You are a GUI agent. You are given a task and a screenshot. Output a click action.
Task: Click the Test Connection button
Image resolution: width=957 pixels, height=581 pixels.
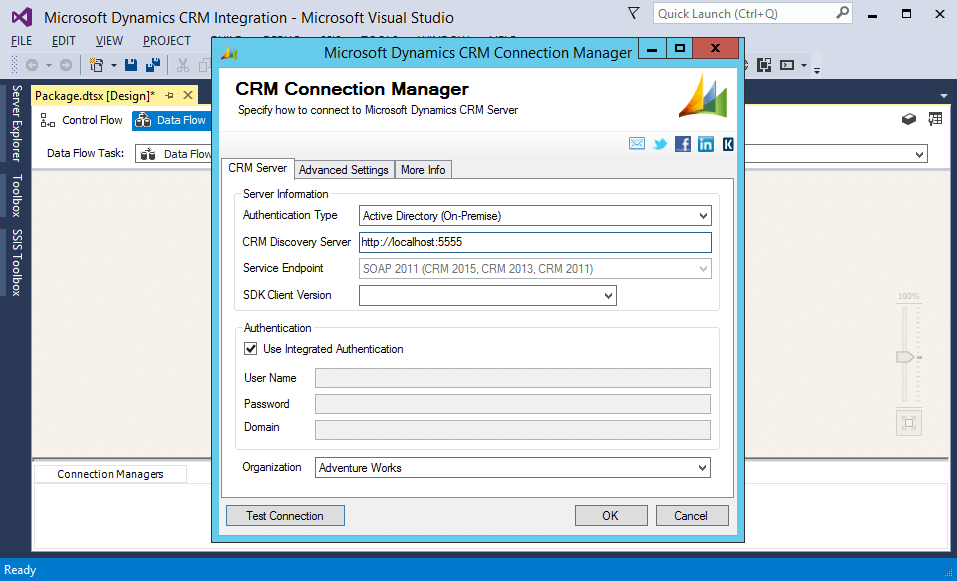point(285,516)
